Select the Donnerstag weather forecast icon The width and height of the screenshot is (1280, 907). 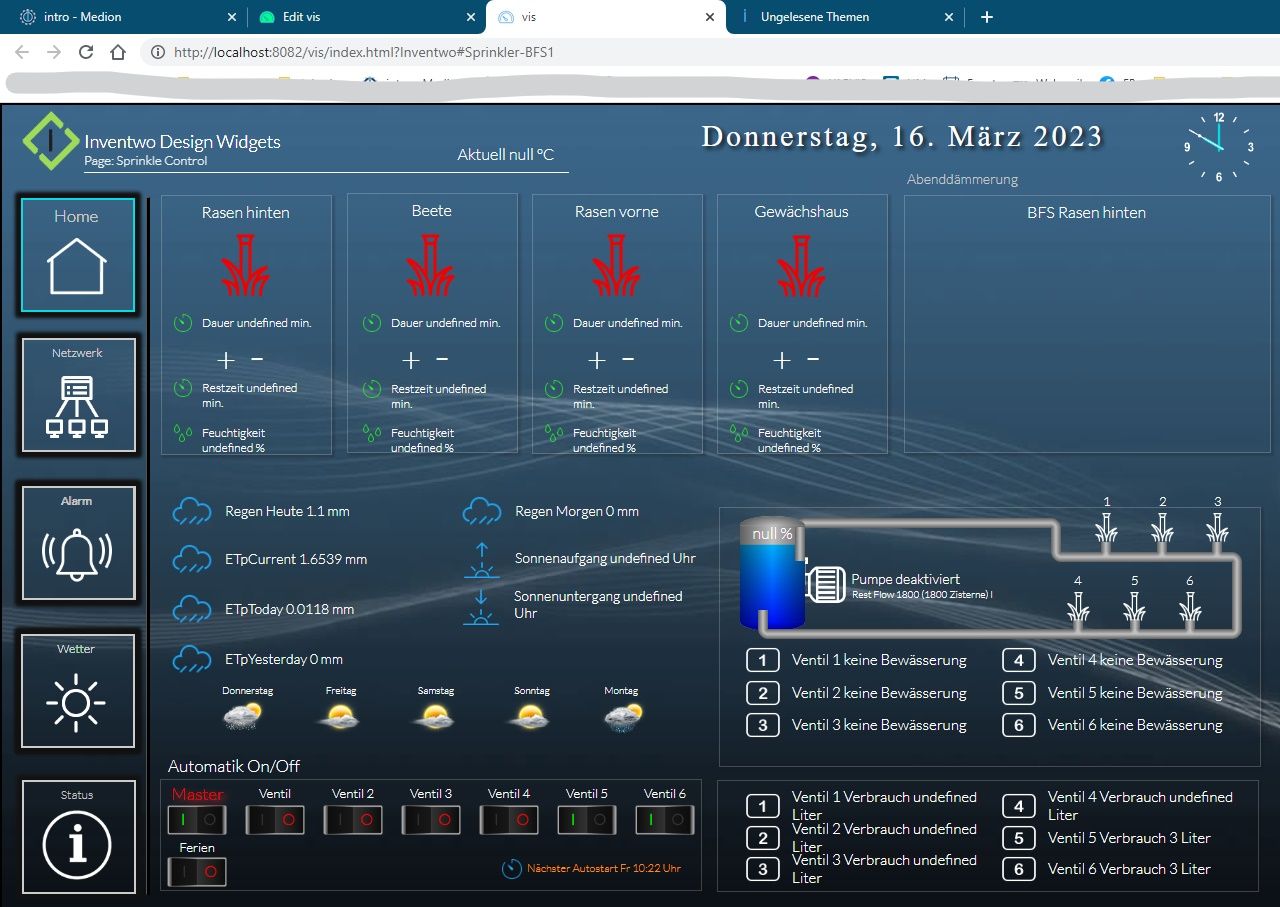[x=243, y=716]
